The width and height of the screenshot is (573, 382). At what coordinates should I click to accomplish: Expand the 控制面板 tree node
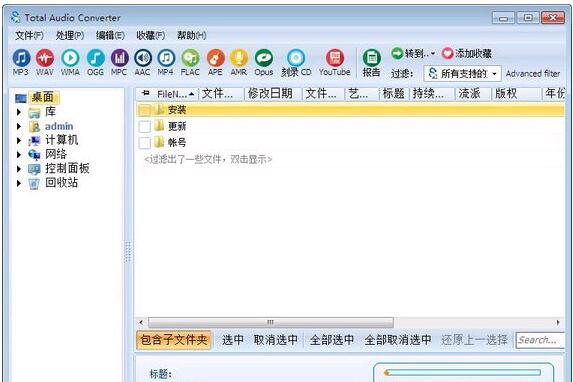[x=19, y=169]
